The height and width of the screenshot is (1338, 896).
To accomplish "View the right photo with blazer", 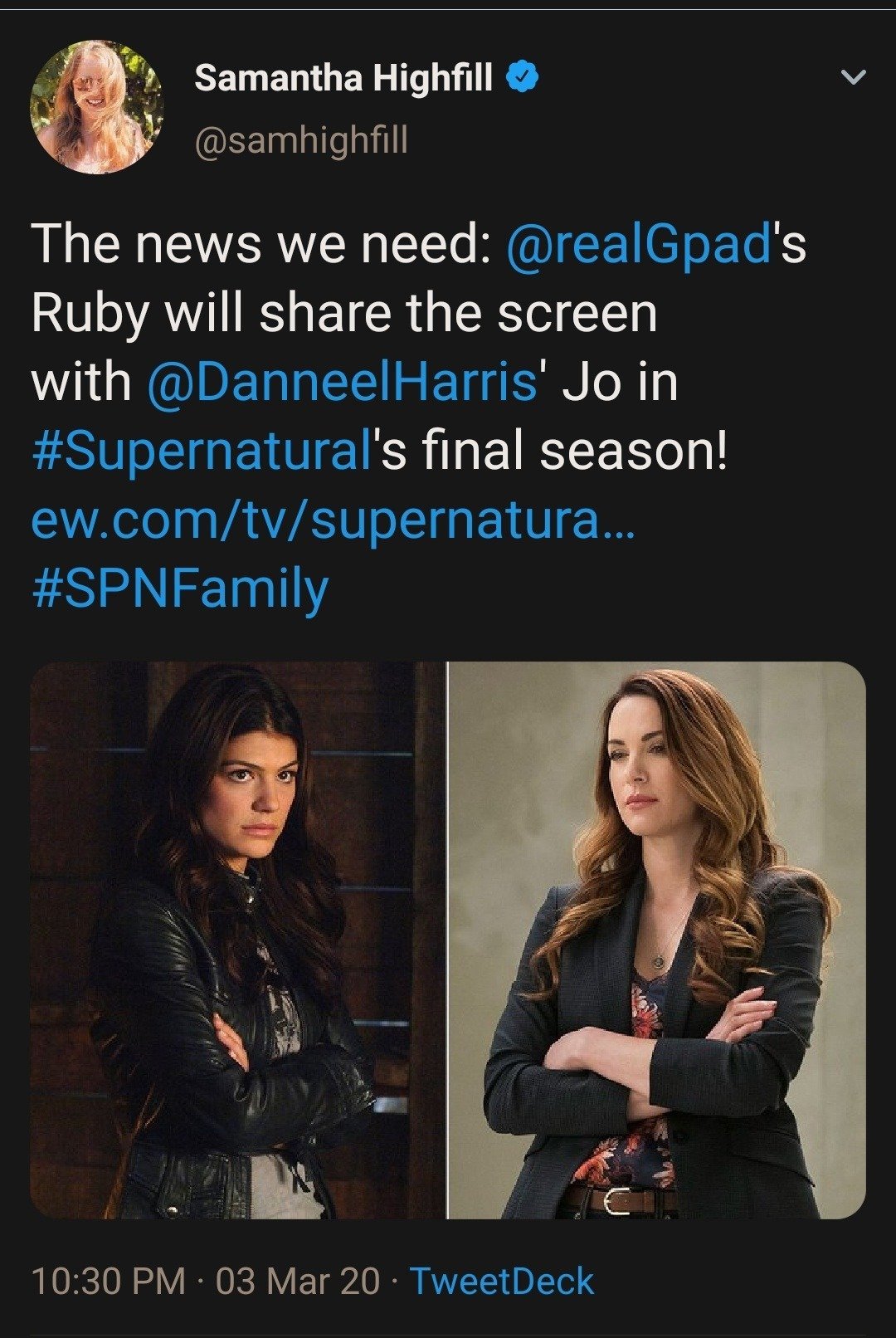I will (x=657, y=940).
